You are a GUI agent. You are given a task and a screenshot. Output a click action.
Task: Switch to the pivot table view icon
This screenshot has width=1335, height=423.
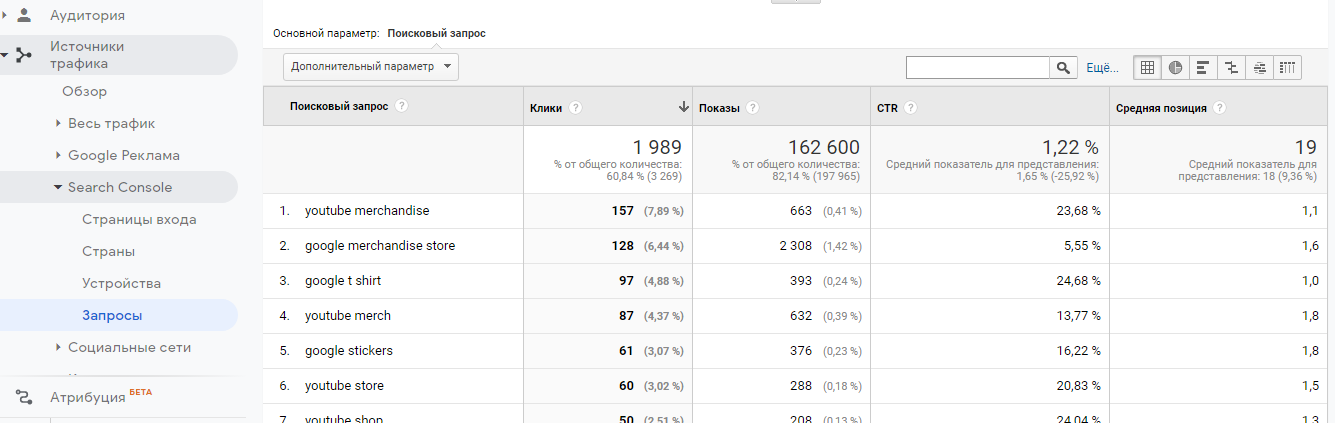click(1288, 67)
